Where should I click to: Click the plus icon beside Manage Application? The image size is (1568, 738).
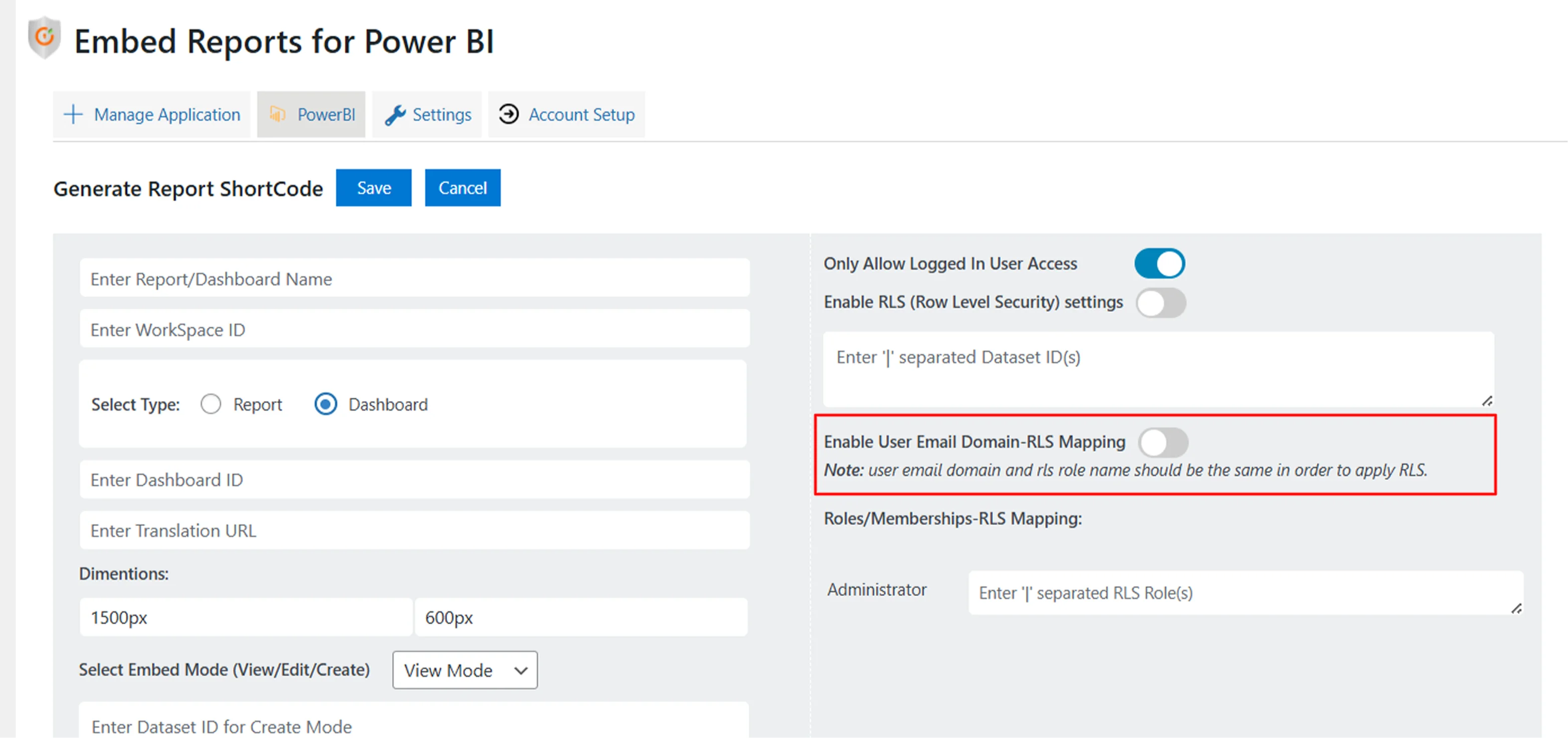pos(73,114)
